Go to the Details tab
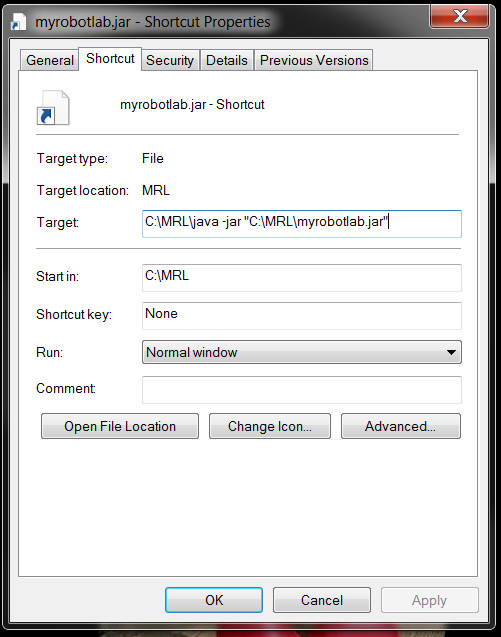The height and width of the screenshot is (637, 501). [x=227, y=60]
